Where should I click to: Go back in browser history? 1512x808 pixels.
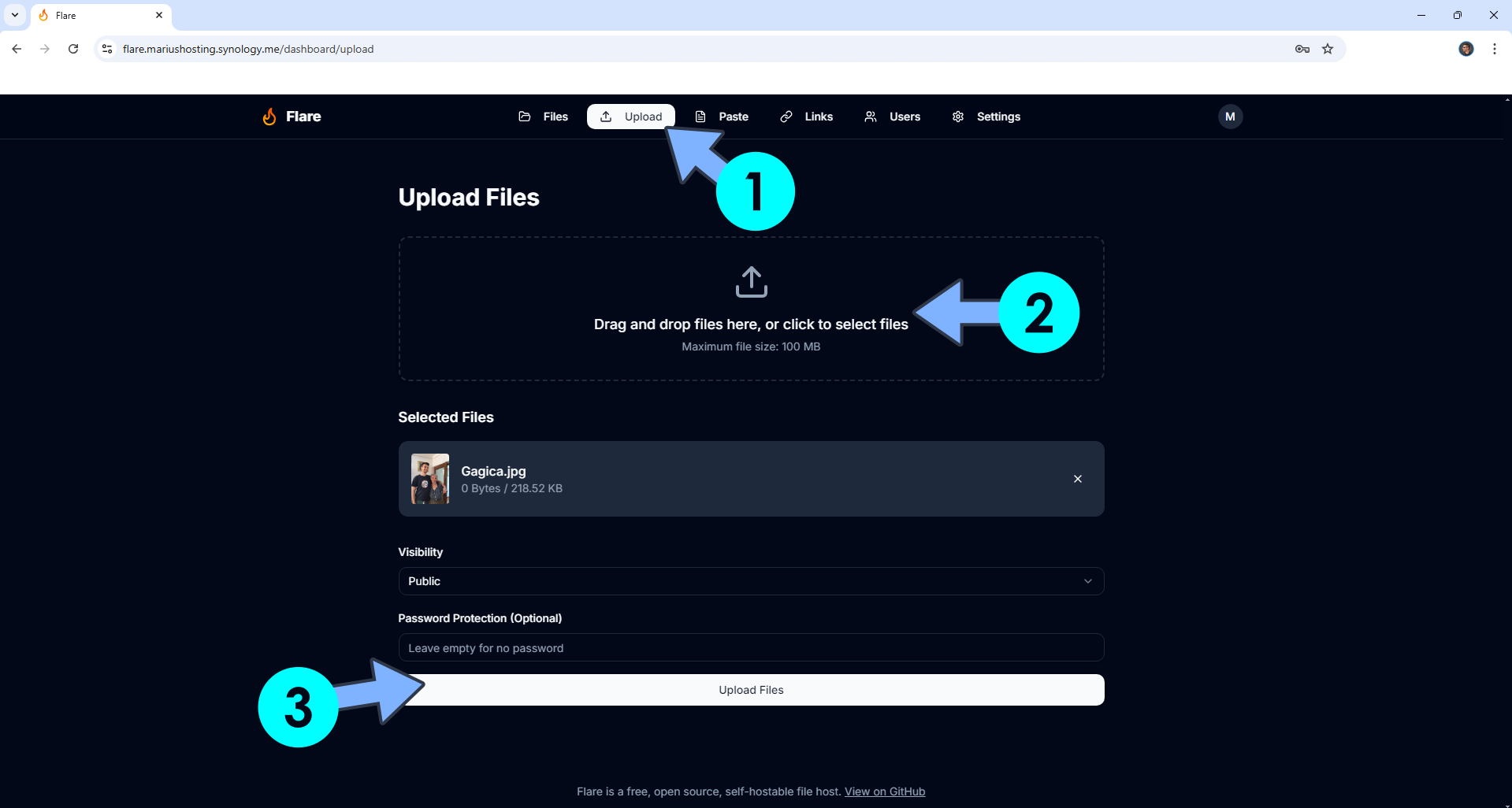click(17, 49)
